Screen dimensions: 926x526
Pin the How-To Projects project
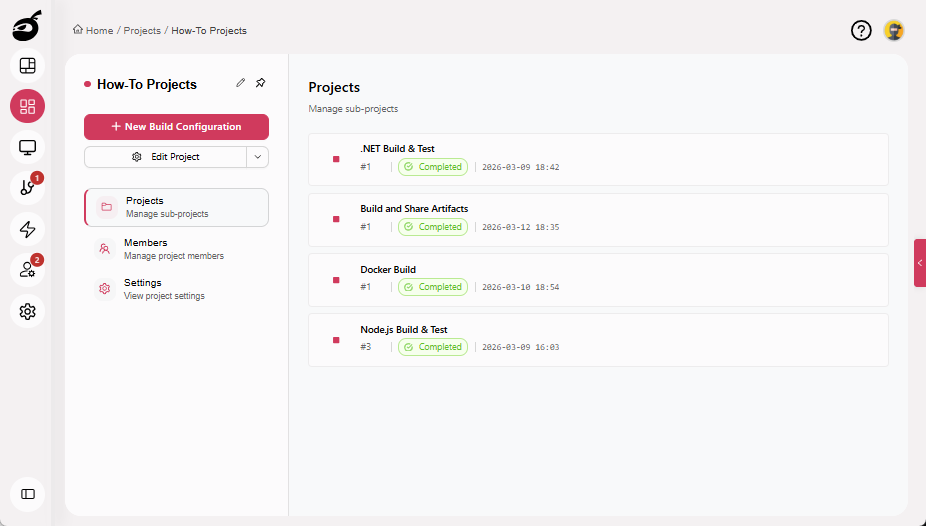(260, 83)
